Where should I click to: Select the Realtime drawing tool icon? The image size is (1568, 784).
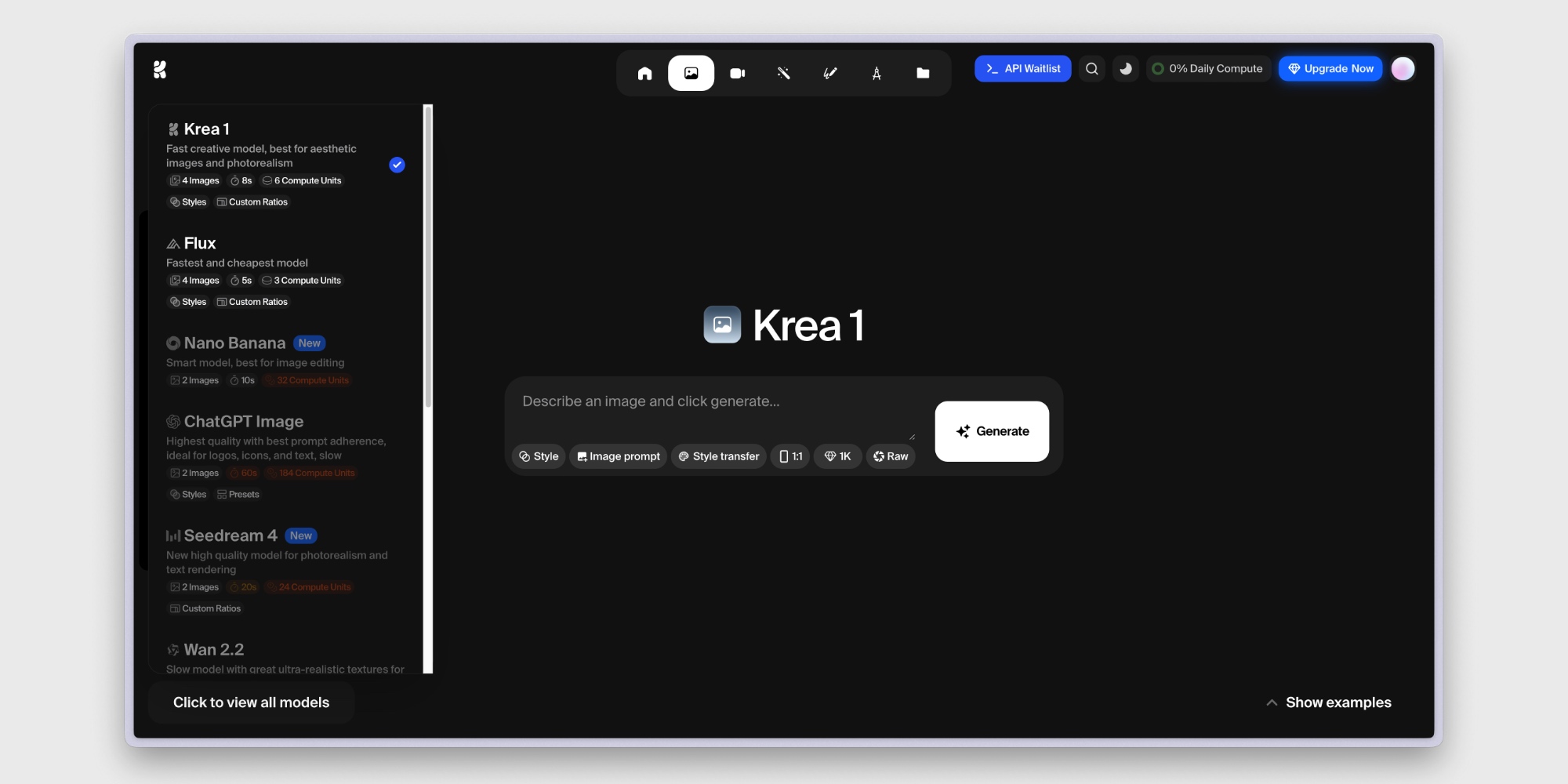click(x=829, y=73)
